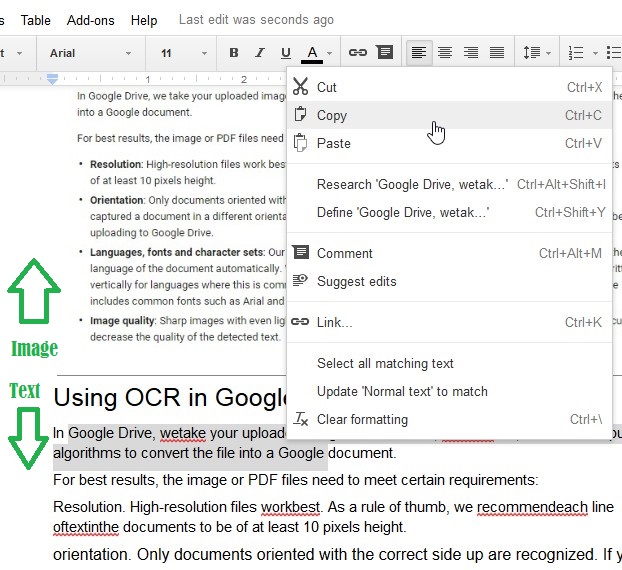Align text right

pyautogui.click(x=471, y=52)
